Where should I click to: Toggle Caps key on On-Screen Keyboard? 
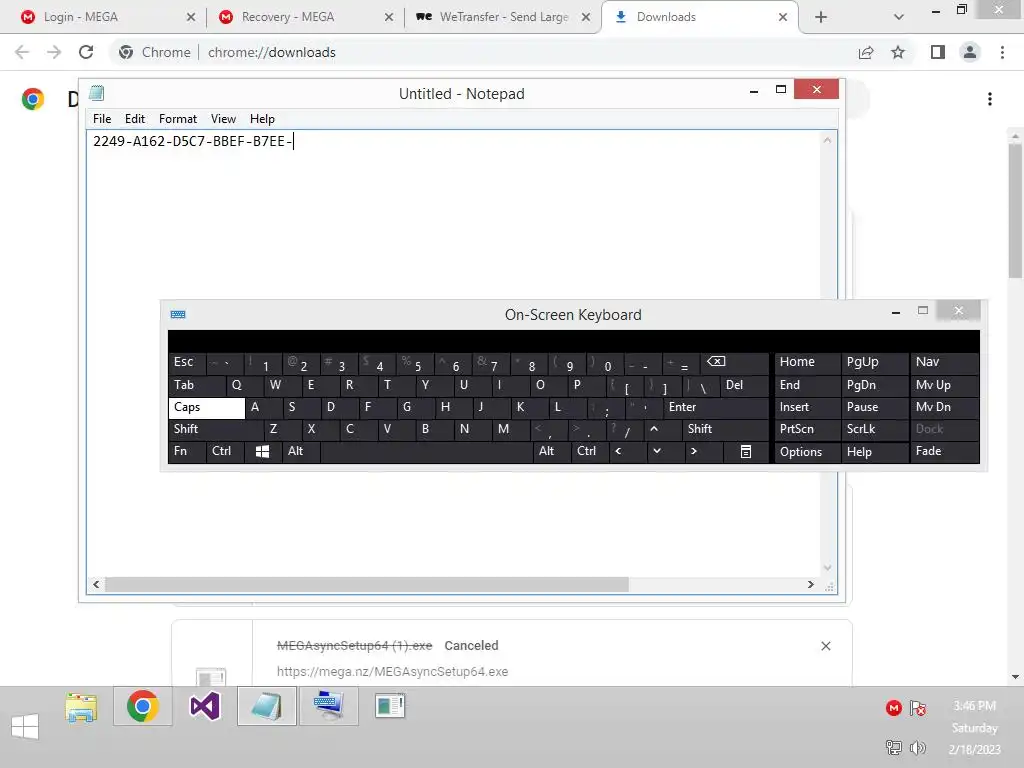(x=206, y=408)
